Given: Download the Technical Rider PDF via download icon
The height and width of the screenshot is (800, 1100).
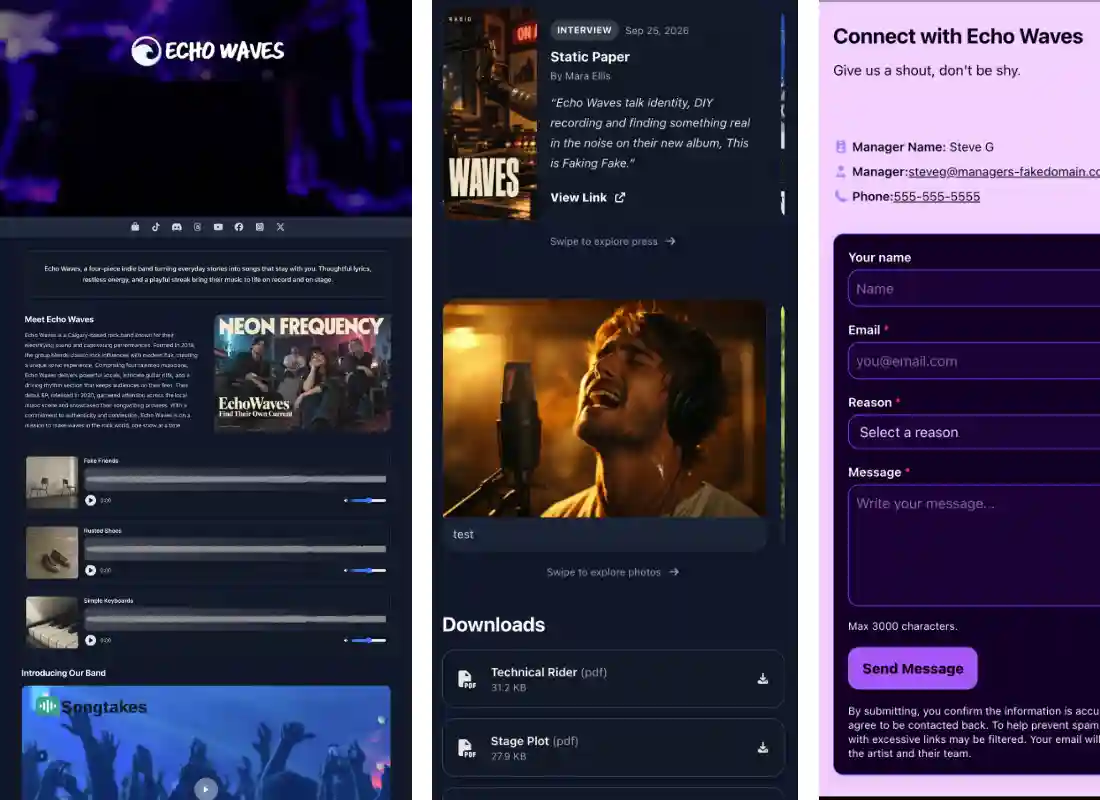Looking at the screenshot, I should 763,679.
